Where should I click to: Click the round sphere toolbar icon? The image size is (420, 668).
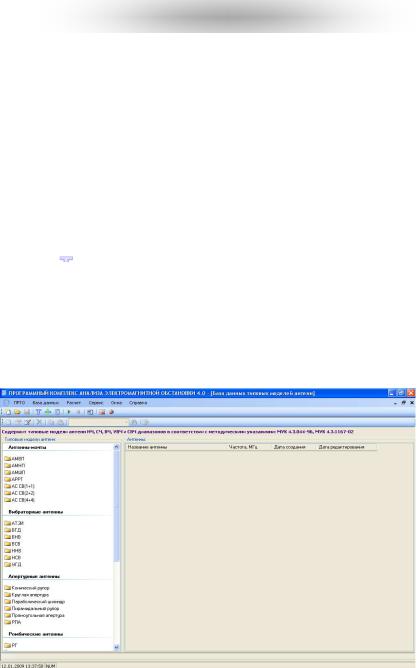112,412
